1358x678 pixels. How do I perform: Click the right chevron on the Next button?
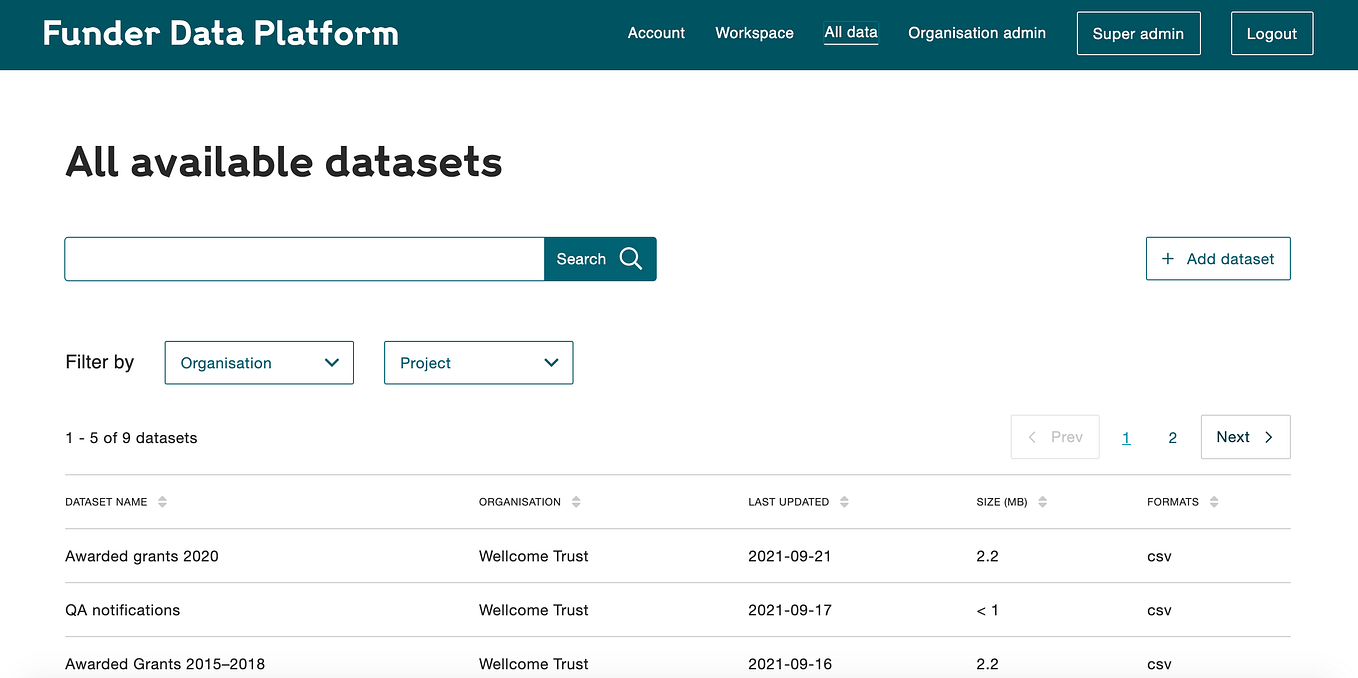tap(1268, 437)
